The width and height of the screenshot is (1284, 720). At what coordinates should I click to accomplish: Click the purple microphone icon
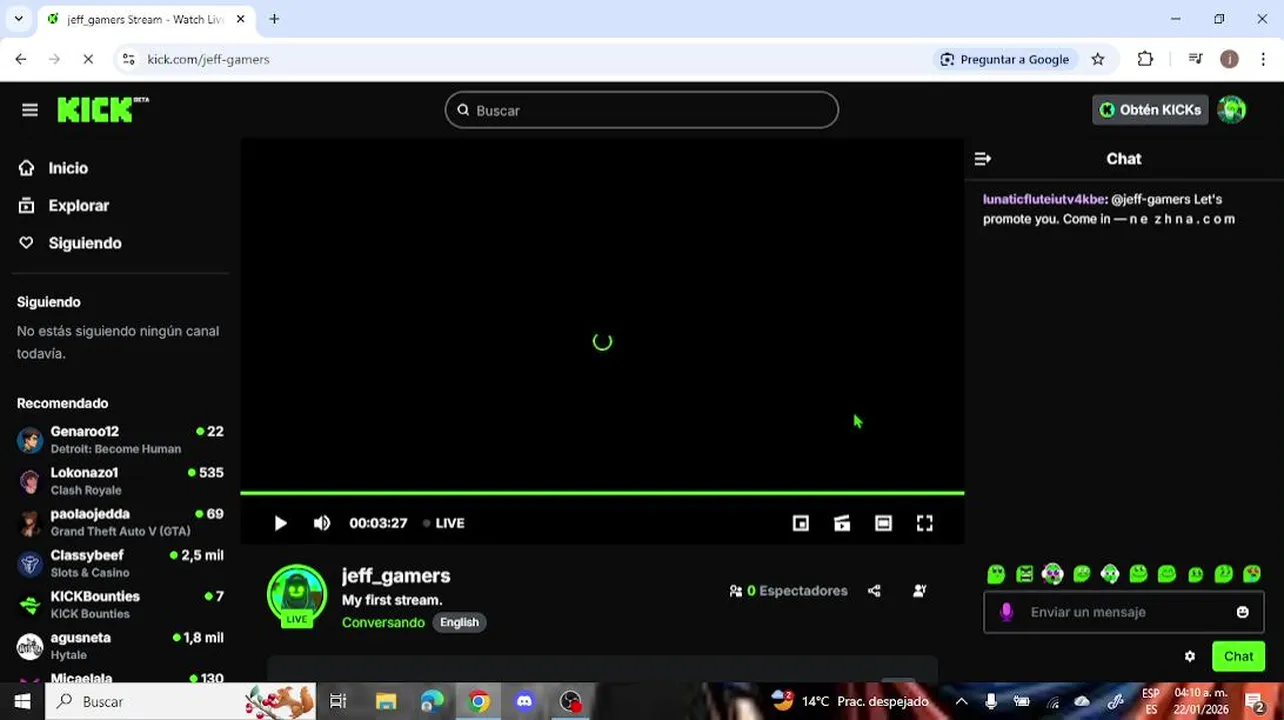pyautogui.click(x=1007, y=612)
